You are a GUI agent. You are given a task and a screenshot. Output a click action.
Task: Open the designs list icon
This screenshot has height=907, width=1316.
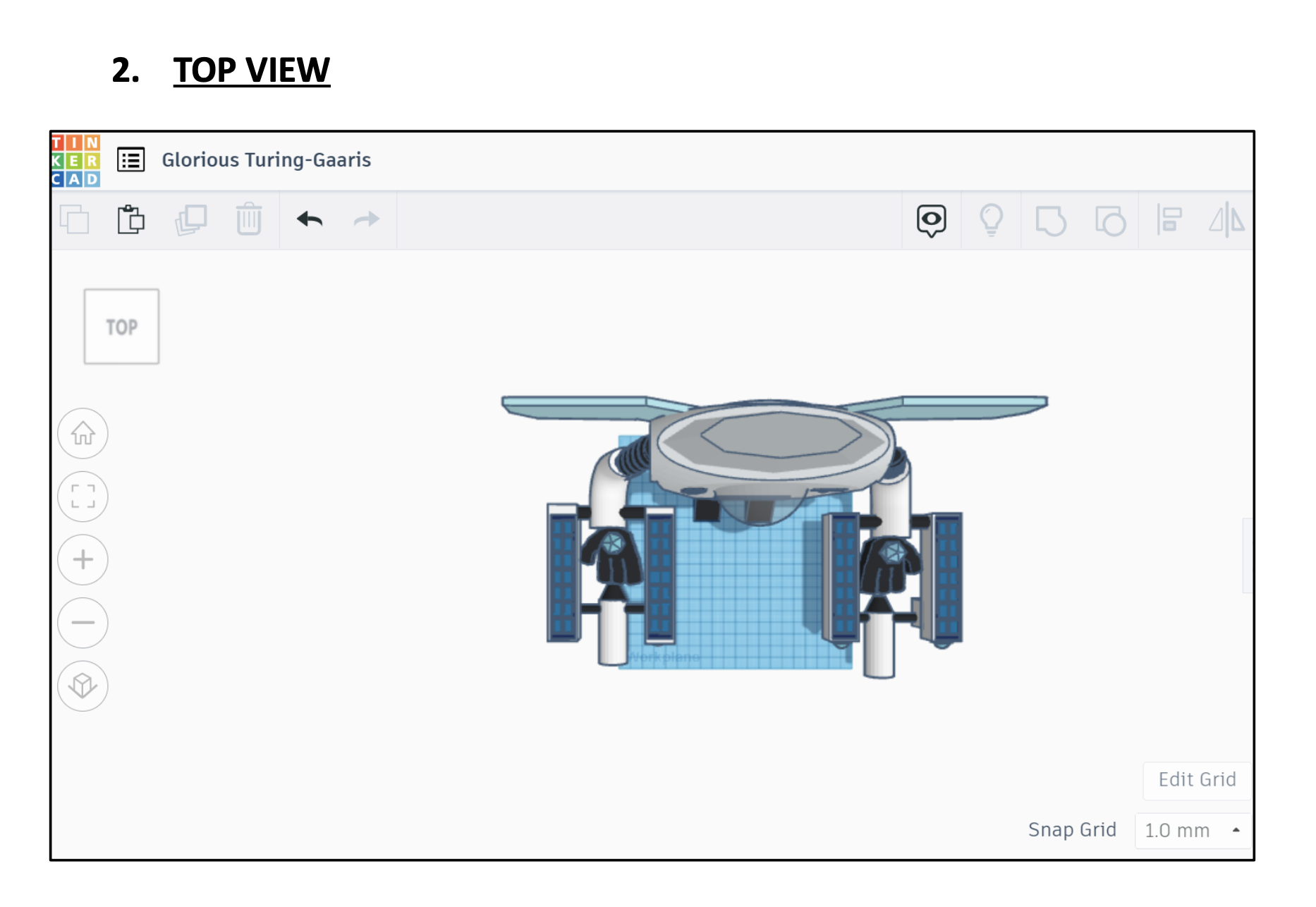coord(131,160)
